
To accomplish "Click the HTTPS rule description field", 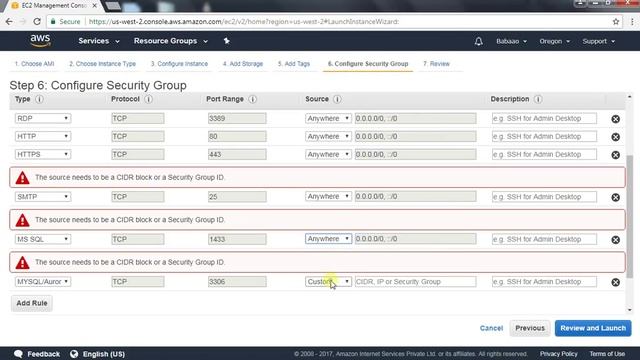I will tap(544, 154).
